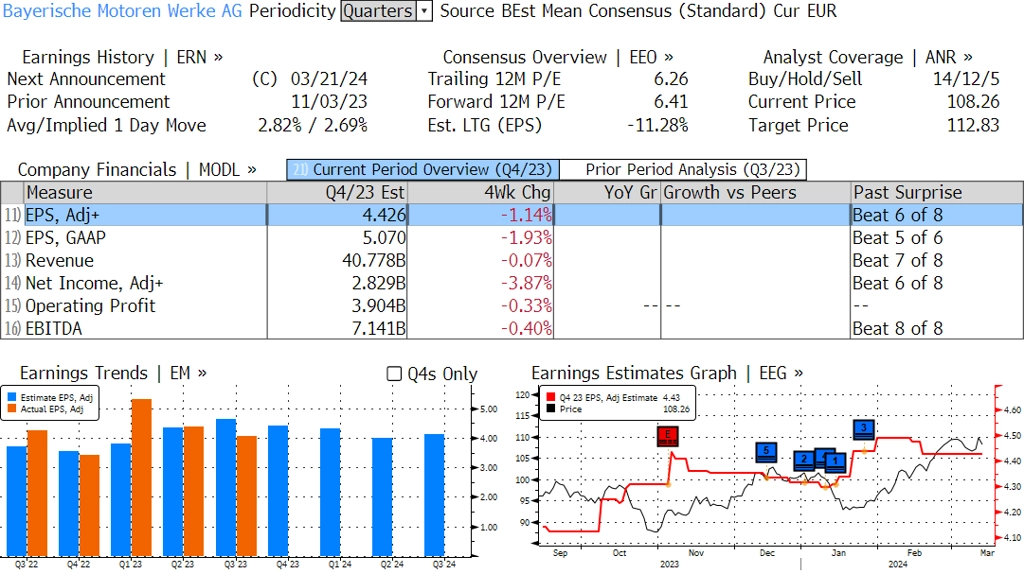The image size is (1024, 574).
Task: Select the EPS, GAAP row
Action: 512,238
